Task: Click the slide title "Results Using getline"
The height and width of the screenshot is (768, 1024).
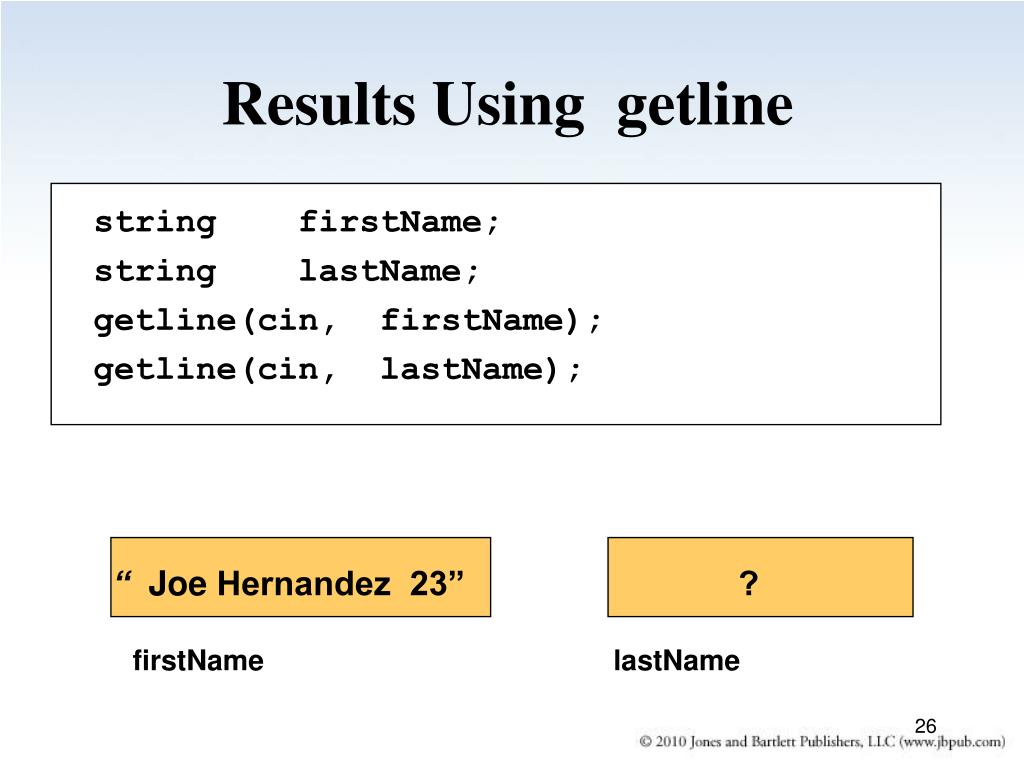Action: (508, 106)
